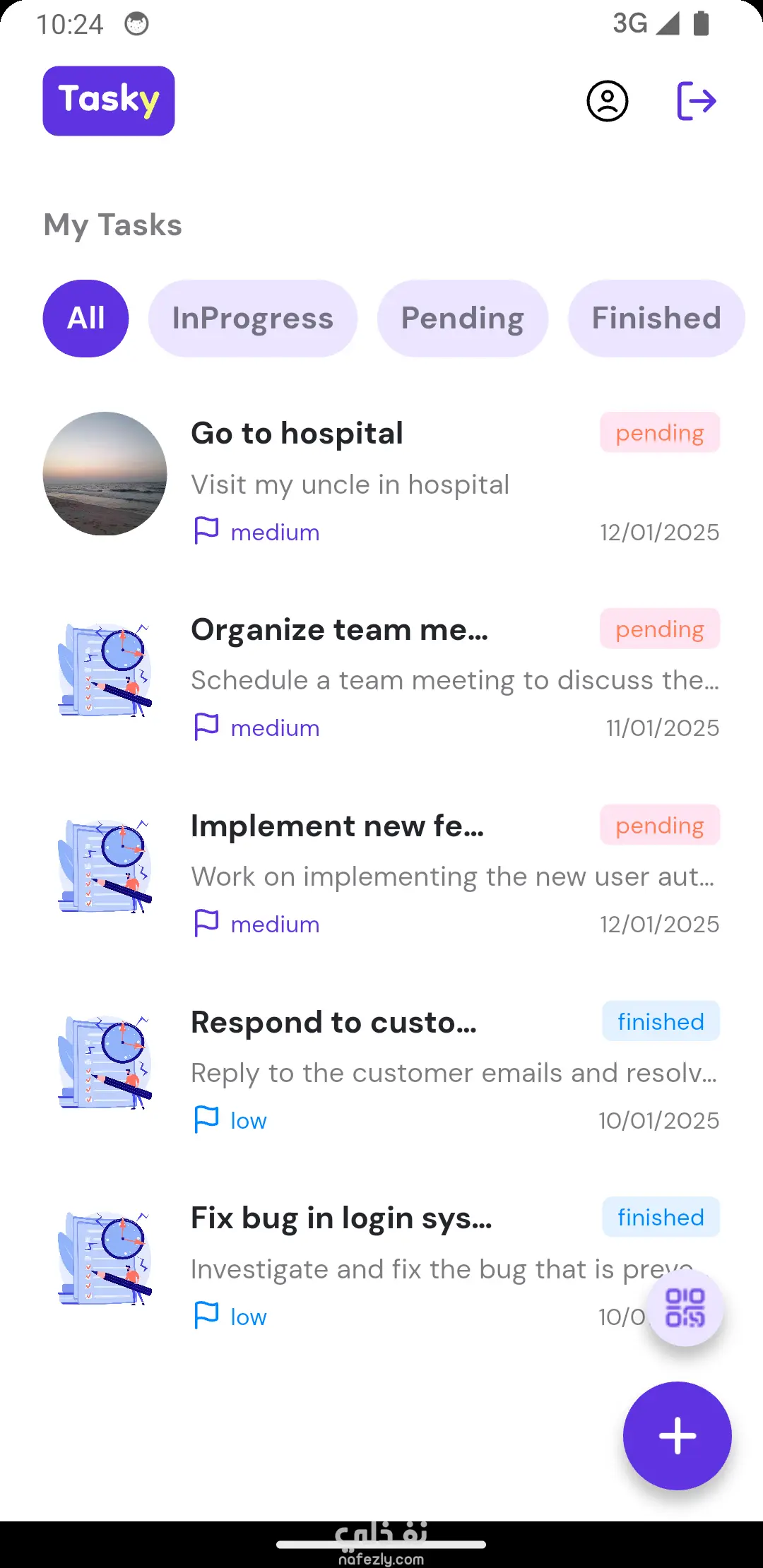This screenshot has height=1568, width=763.
Task: Tap the Respond to customer task illustration
Action: [105, 1062]
